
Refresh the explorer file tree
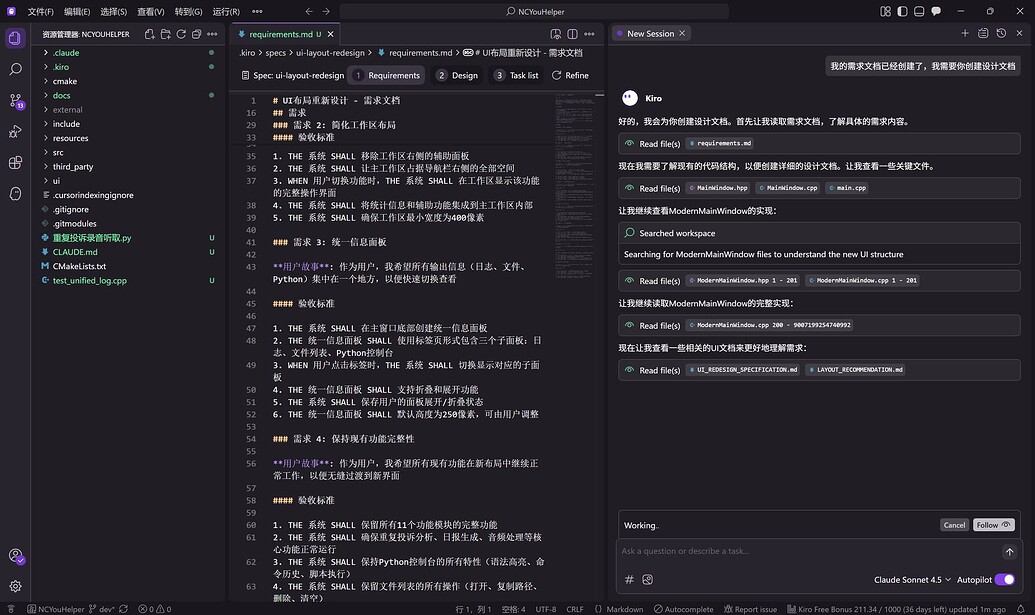(181, 34)
